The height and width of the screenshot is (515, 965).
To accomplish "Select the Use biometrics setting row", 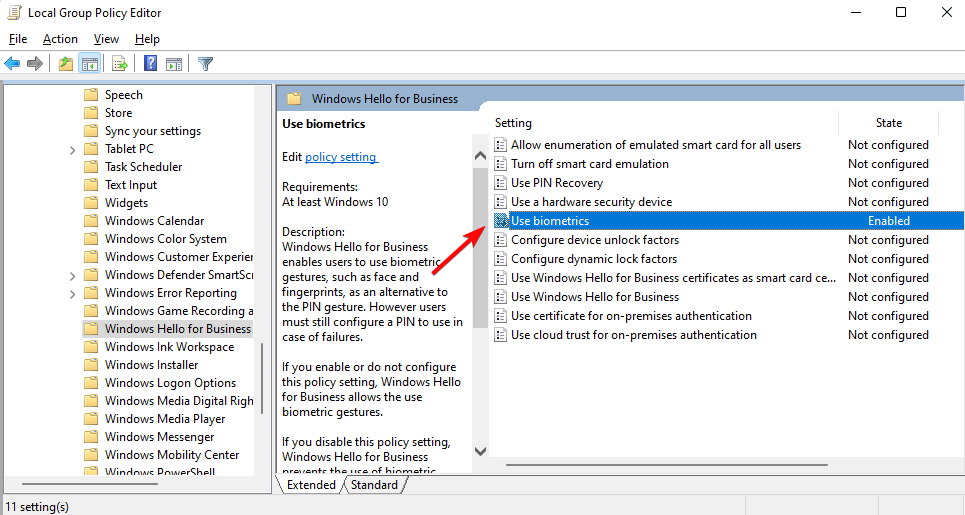I will tap(728, 221).
